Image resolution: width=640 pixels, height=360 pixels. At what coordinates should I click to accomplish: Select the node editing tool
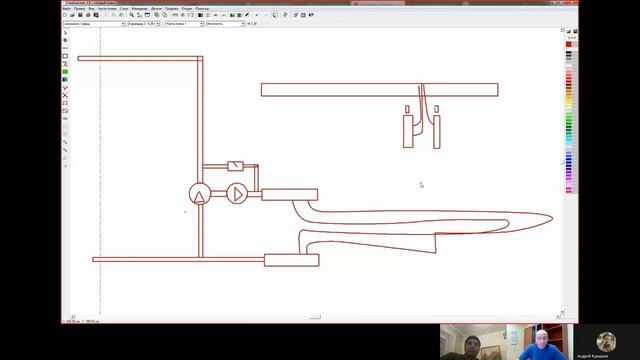[x=65, y=40]
